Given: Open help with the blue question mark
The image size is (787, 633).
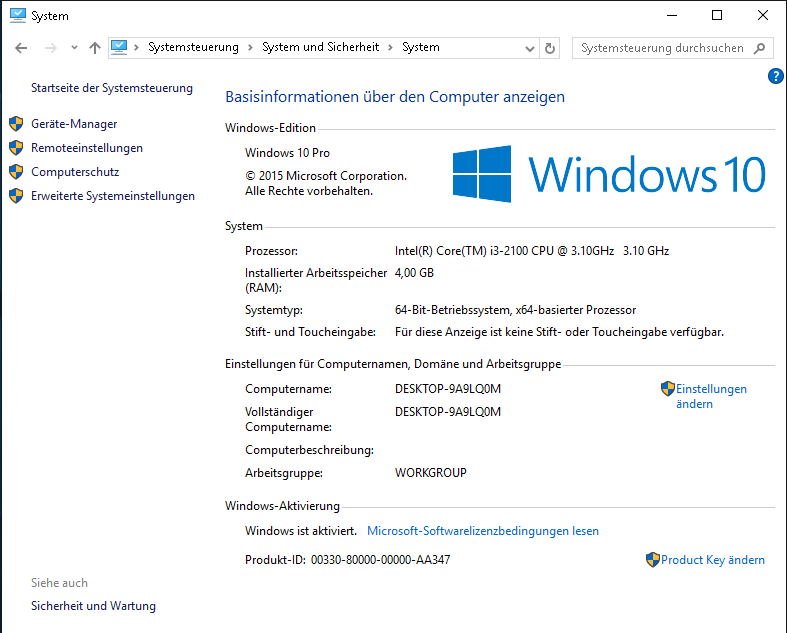Looking at the screenshot, I should (x=775, y=76).
